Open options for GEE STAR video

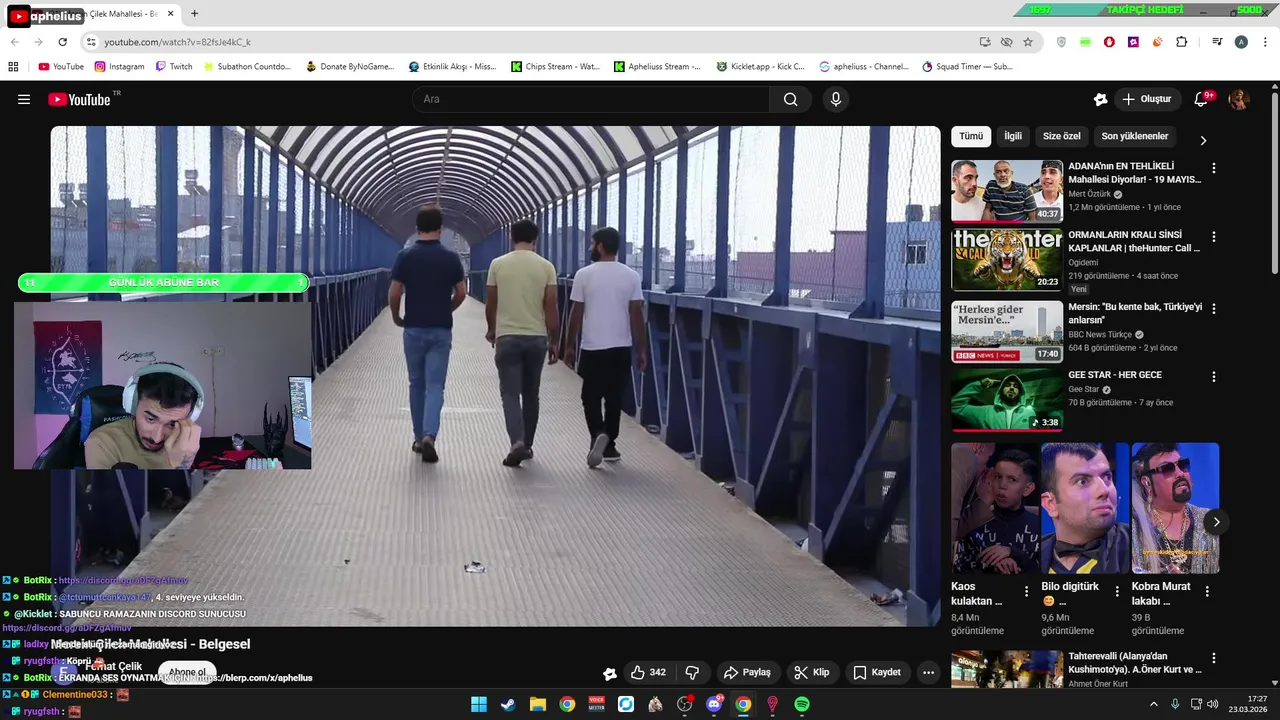1214,377
